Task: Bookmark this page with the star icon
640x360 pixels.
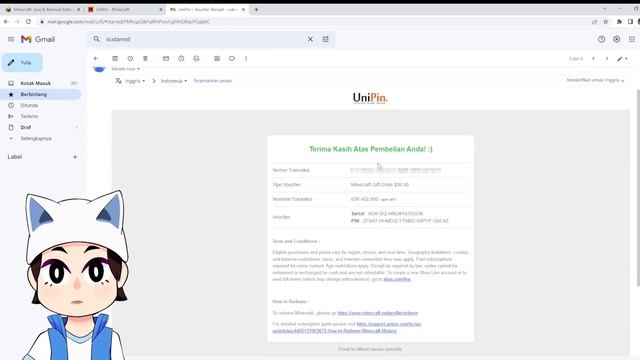Action: point(606,22)
